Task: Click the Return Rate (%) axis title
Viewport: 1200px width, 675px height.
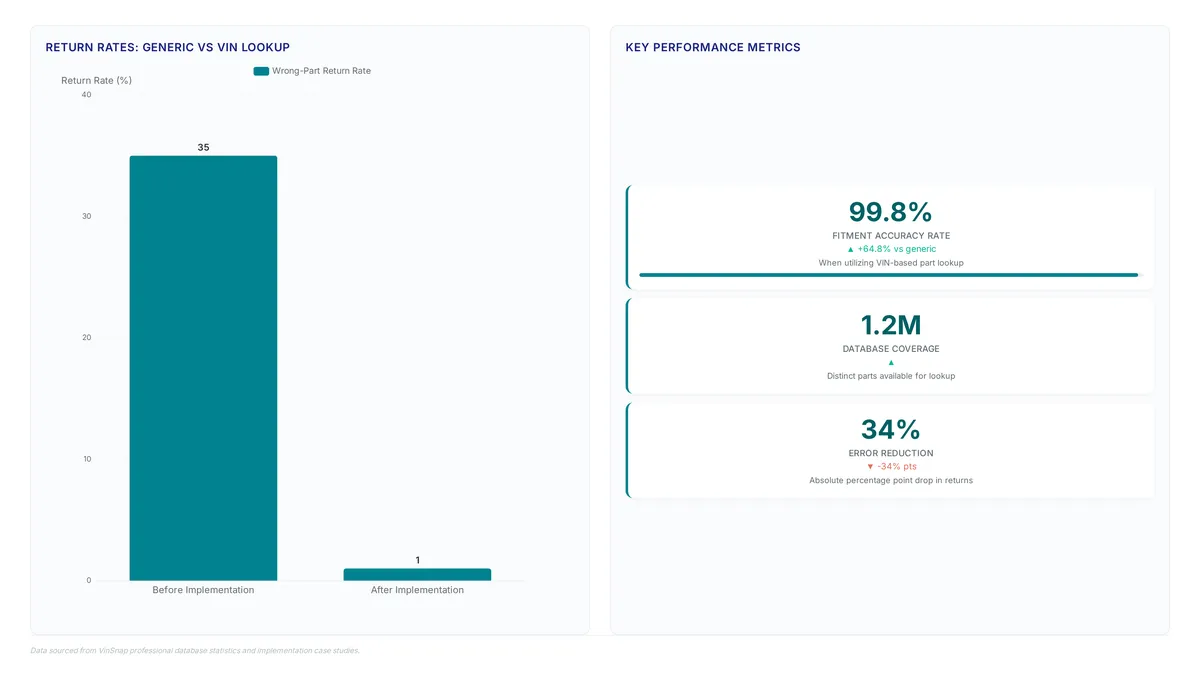Action: (96, 80)
